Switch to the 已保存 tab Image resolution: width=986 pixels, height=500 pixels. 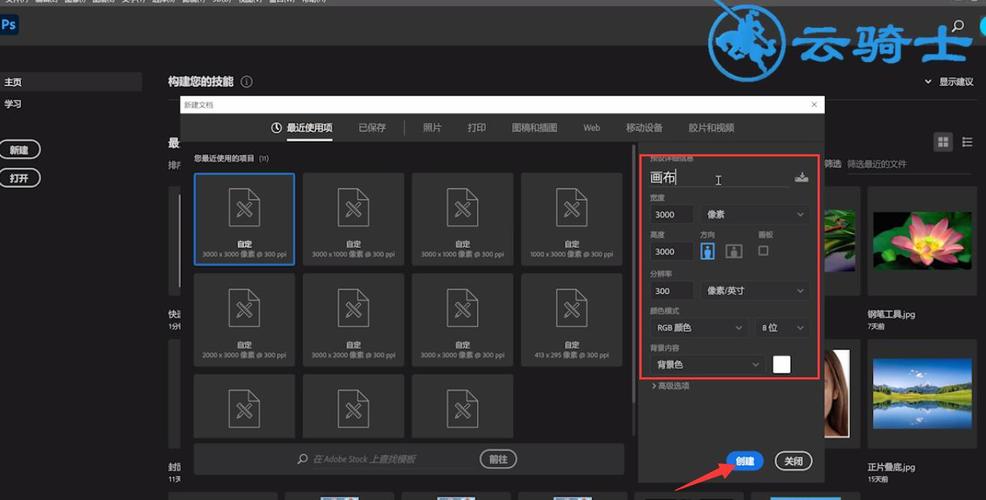click(372, 128)
